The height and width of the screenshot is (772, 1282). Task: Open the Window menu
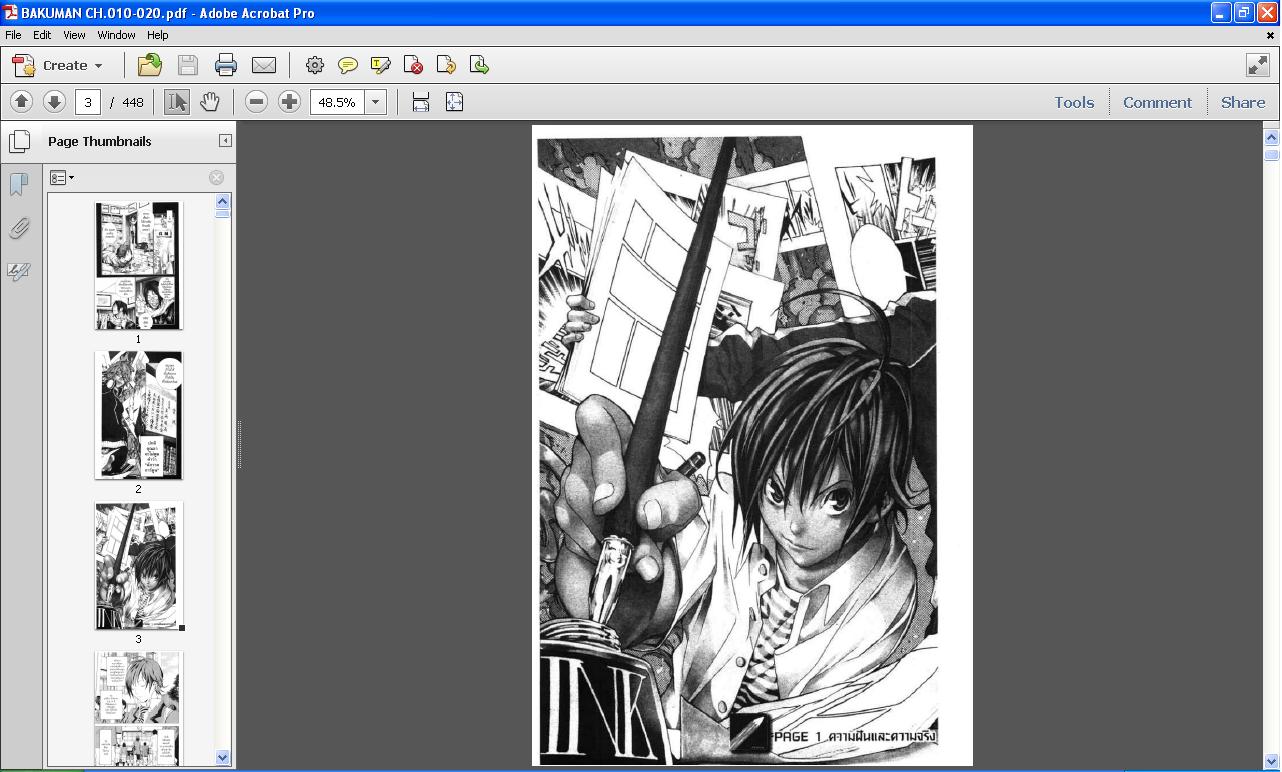[116, 35]
